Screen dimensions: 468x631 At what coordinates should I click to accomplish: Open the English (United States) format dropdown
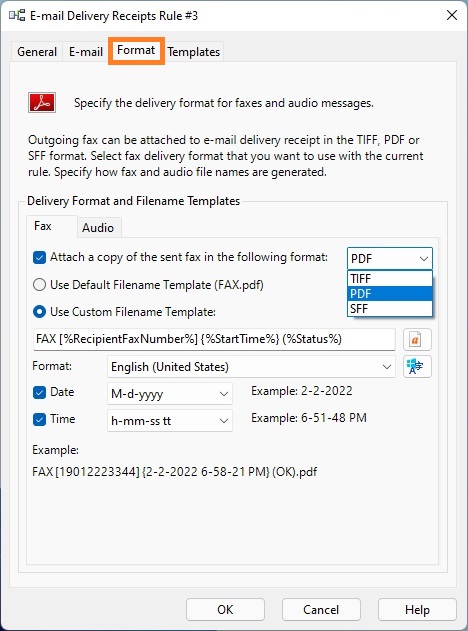pyautogui.click(x=252, y=367)
